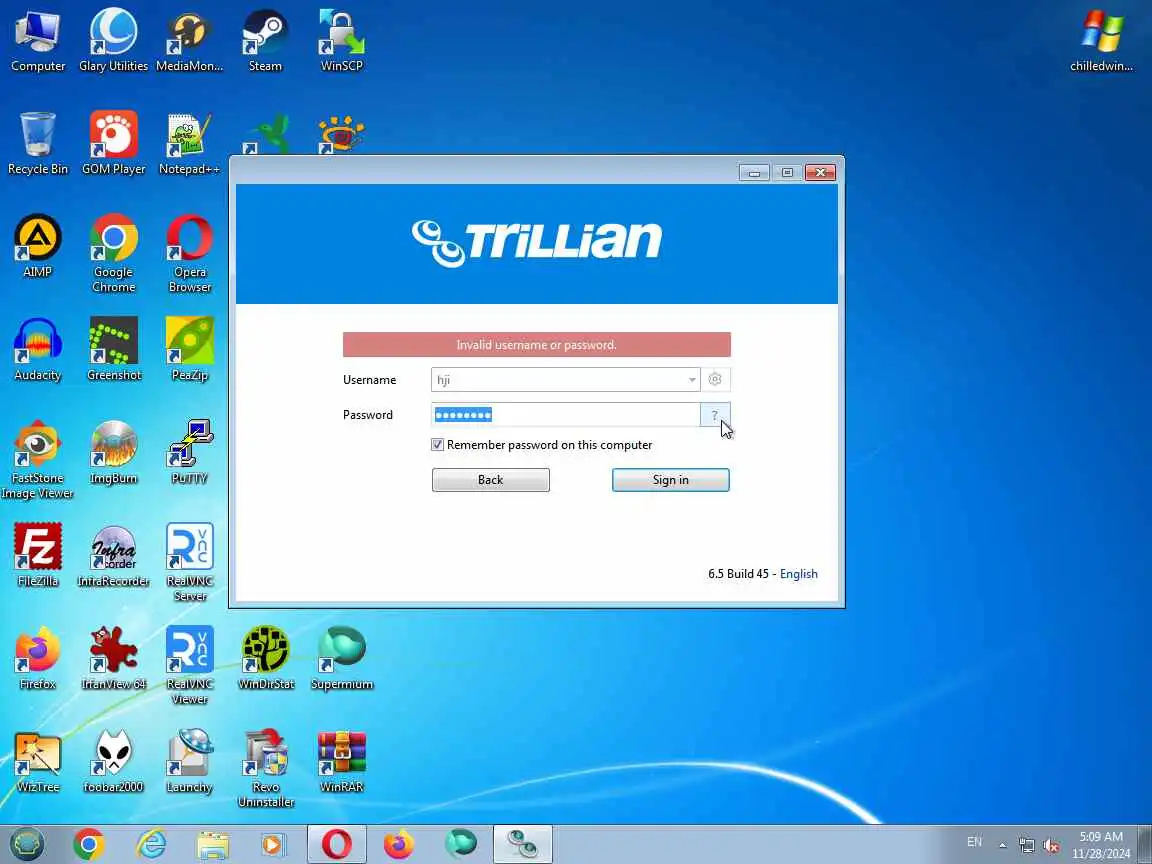1152x864 pixels.
Task: Click the password help question mark
Action: 715,415
